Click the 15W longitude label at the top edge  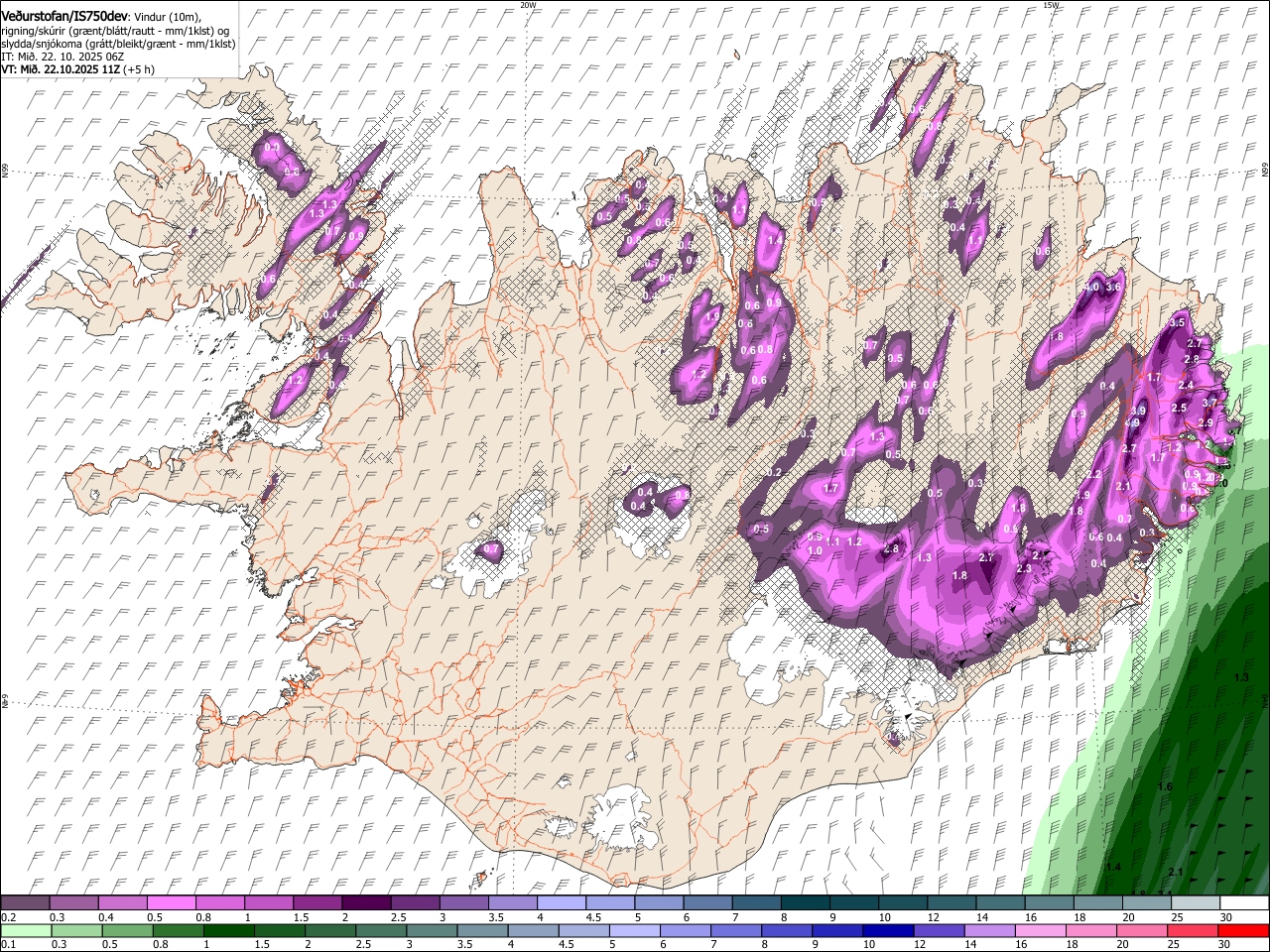tap(1051, 5)
